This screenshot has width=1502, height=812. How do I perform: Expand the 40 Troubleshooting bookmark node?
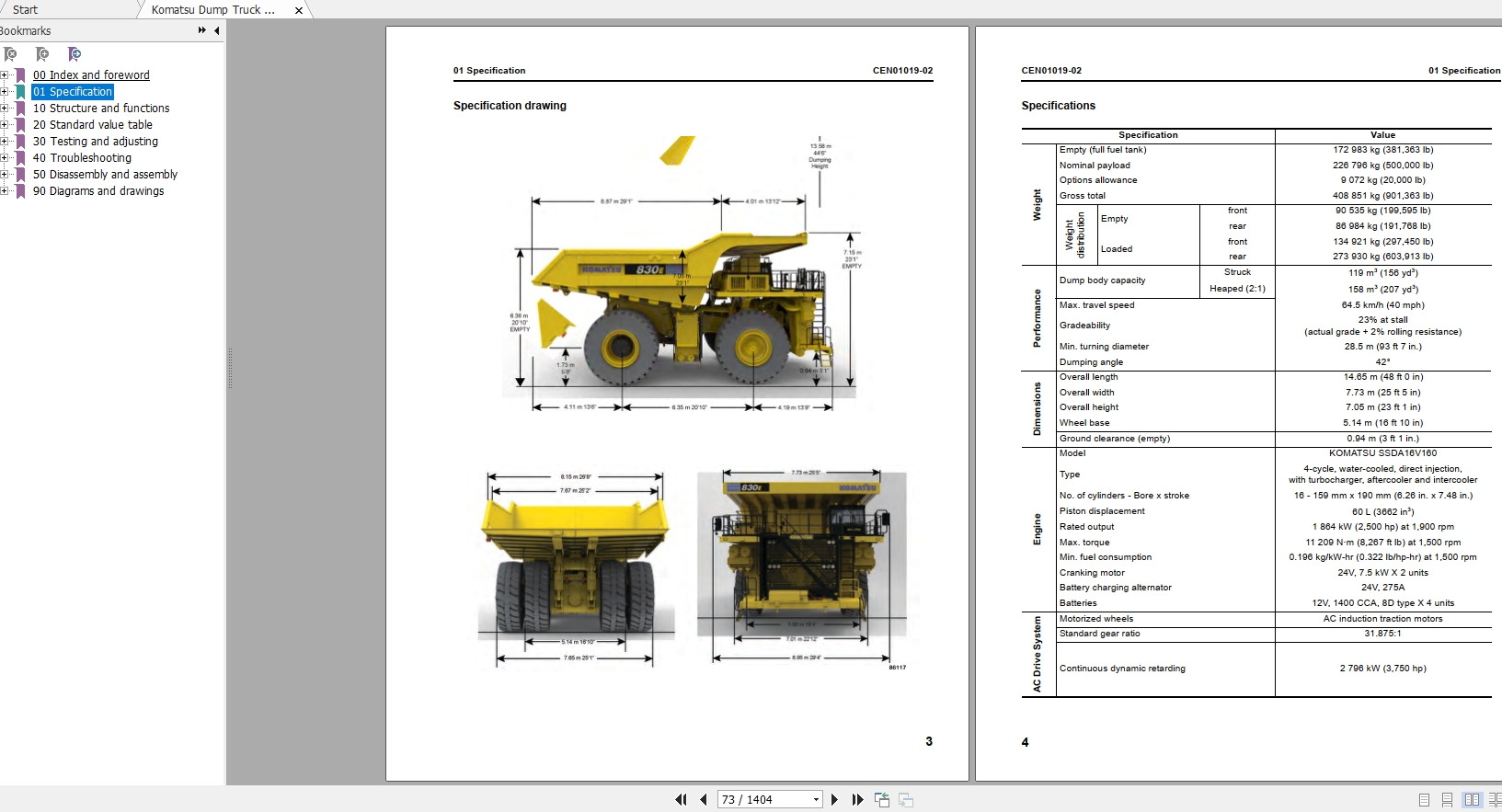(x=5, y=158)
